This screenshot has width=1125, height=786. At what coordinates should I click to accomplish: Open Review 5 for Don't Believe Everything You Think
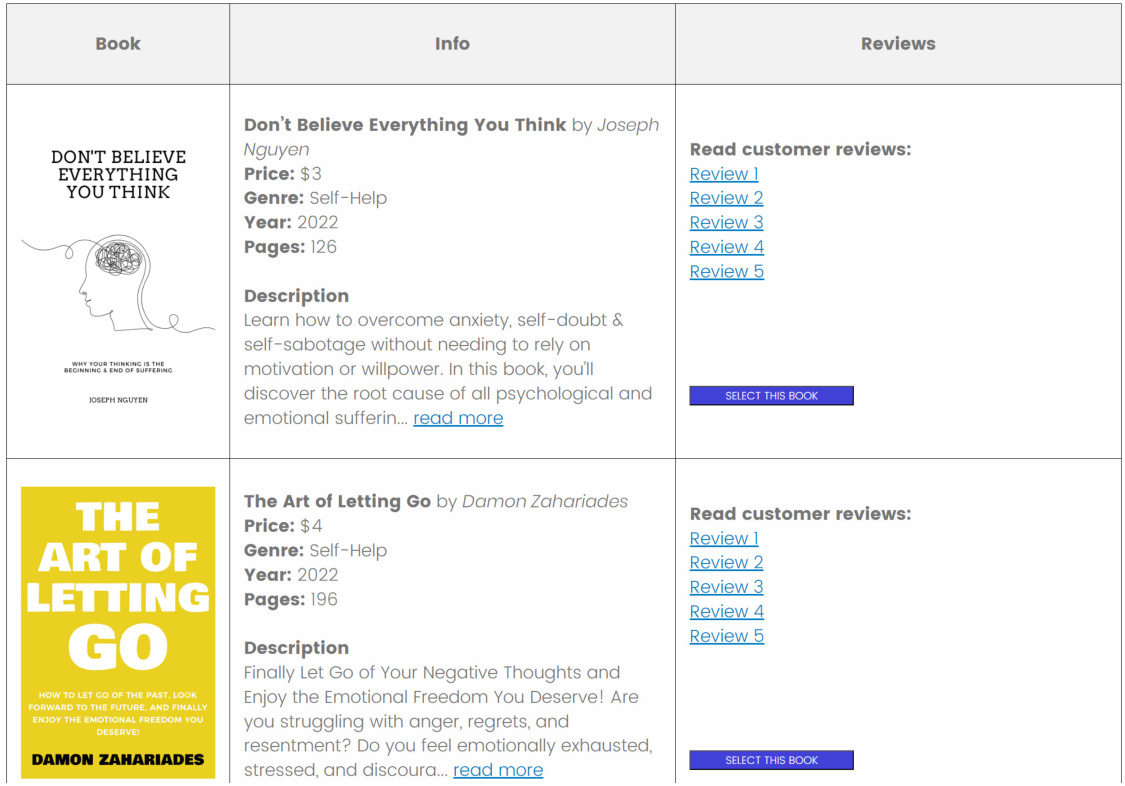click(x=726, y=272)
